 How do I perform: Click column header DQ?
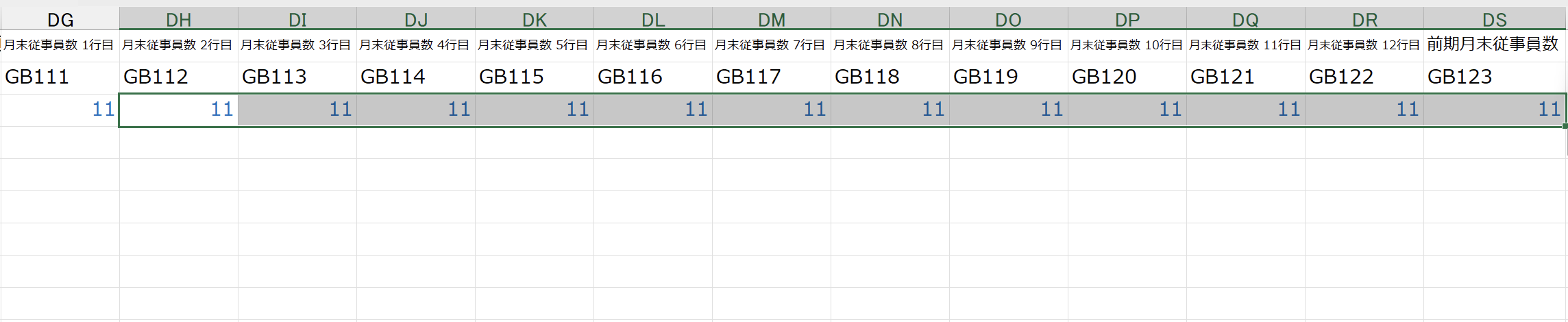(1245, 19)
